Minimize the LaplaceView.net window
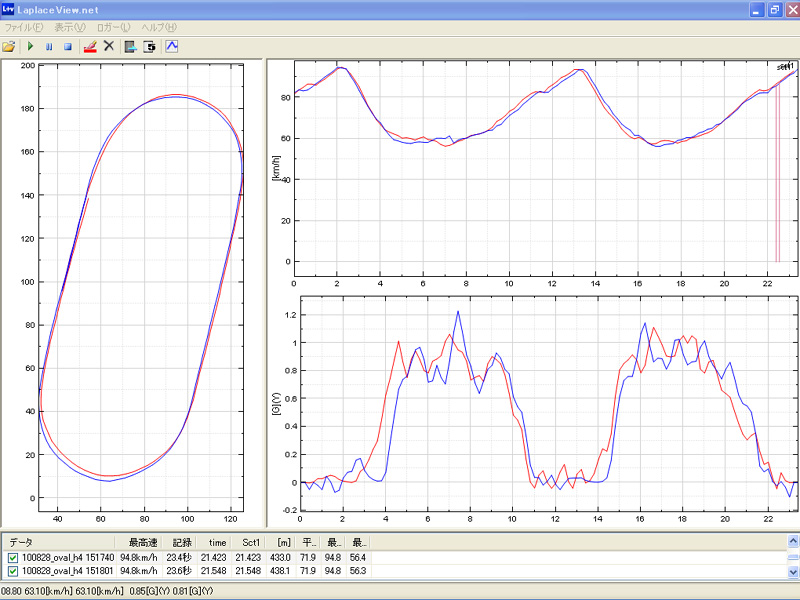This screenshot has width=800, height=600. coord(756,10)
